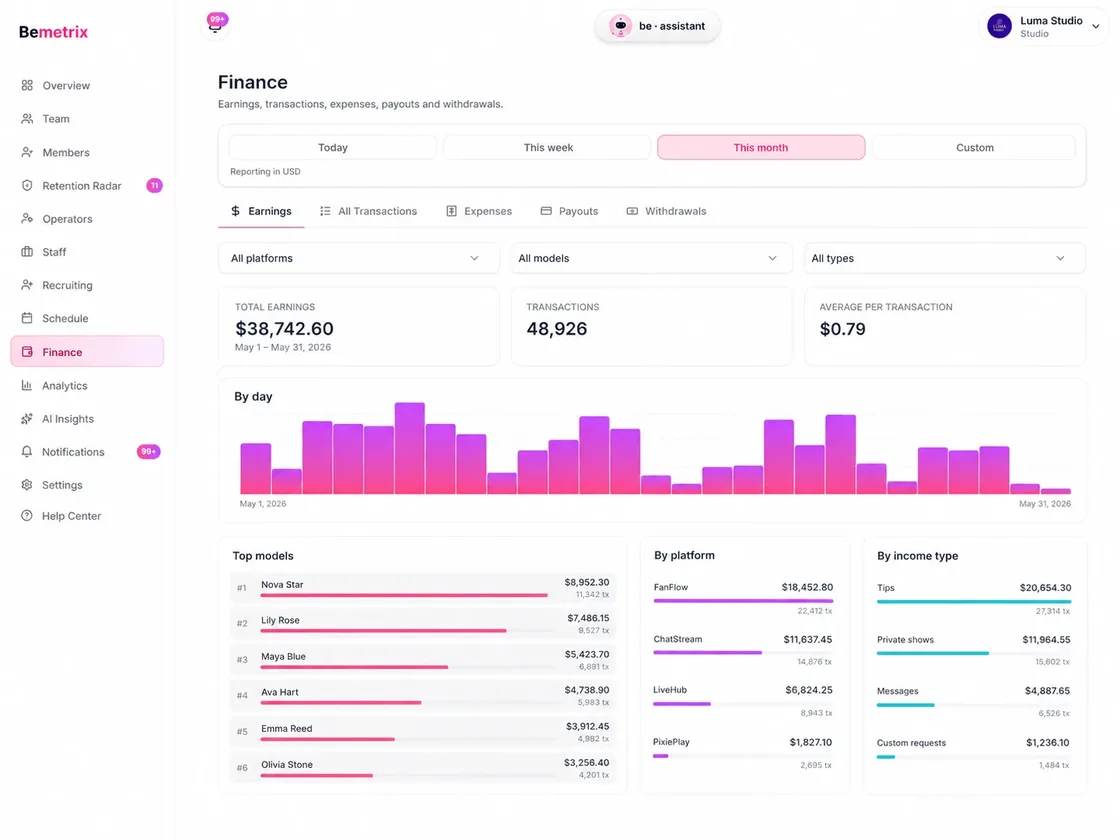This screenshot has height=840, width=1120.
Task: Select the Emma Reed model row
Action: pyautogui.click(x=423, y=731)
